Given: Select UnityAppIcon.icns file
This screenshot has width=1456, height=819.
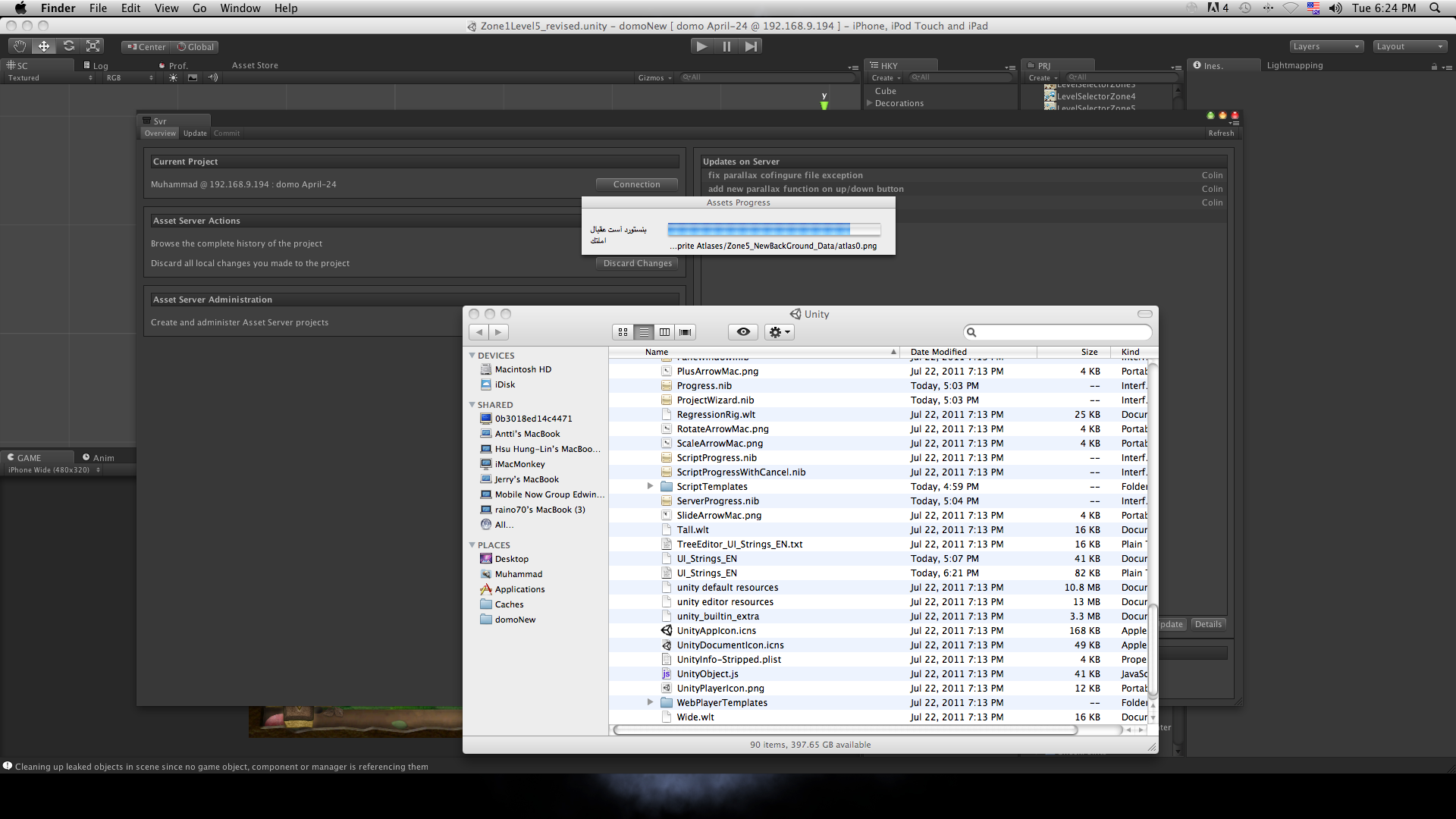Looking at the screenshot, I should click(x=716, y=631).
